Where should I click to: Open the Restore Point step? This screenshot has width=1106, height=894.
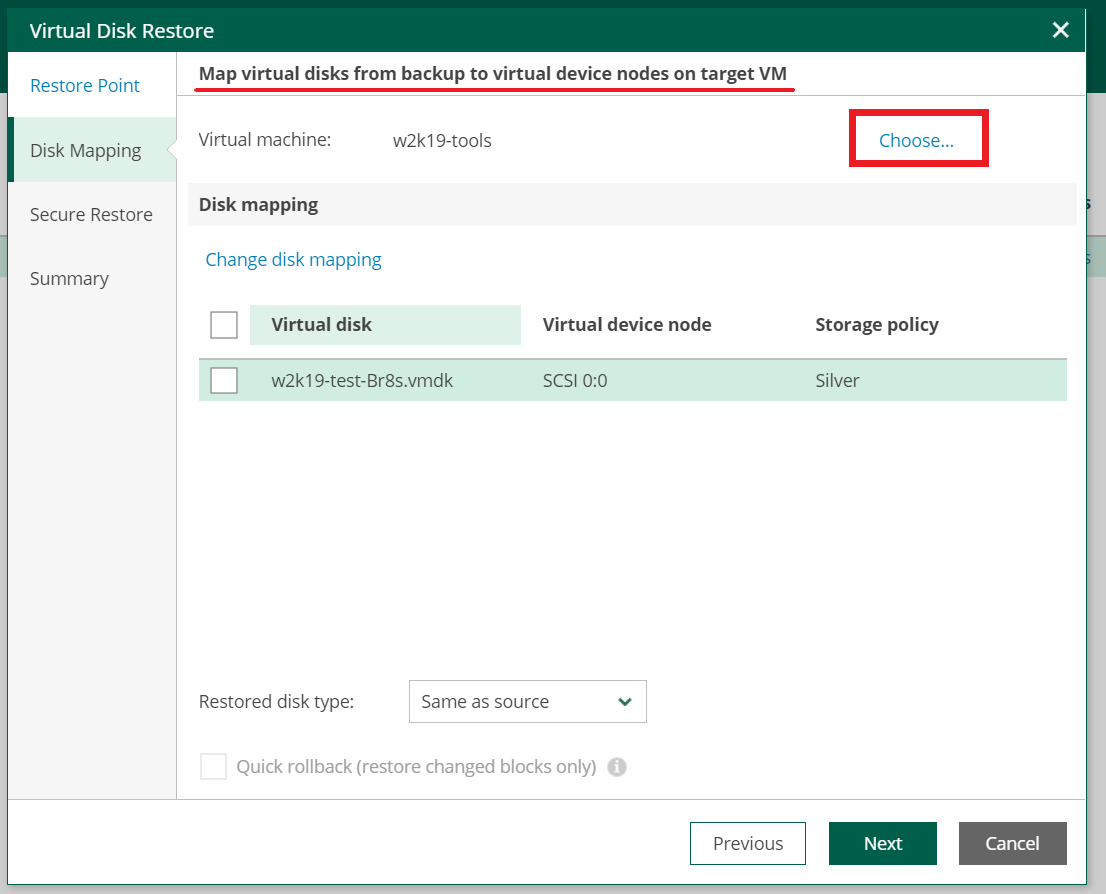pos(85,85)
